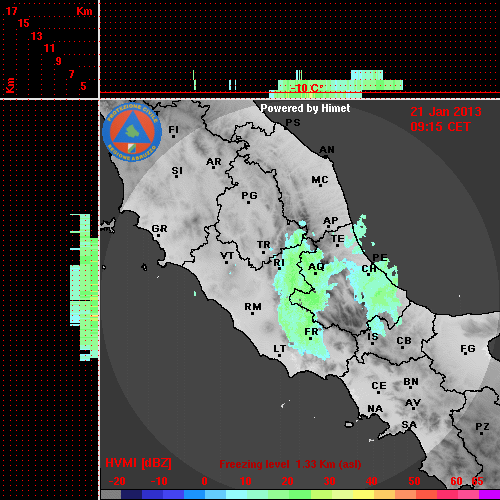This screenshot has width=500, height=500.
Task: Click the MC city label
Action: [x=320, y=180]
